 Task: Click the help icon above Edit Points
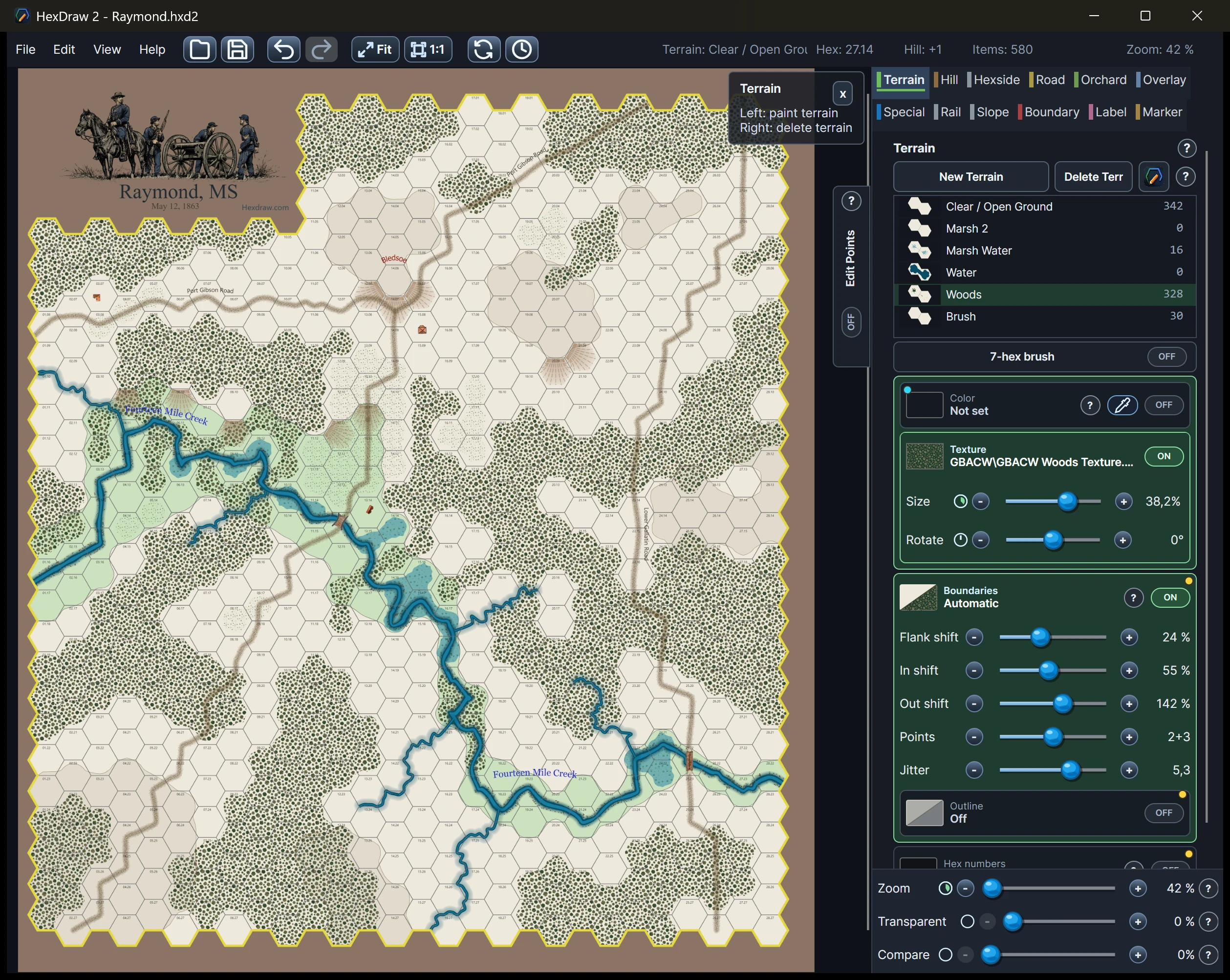click(851, 201)
